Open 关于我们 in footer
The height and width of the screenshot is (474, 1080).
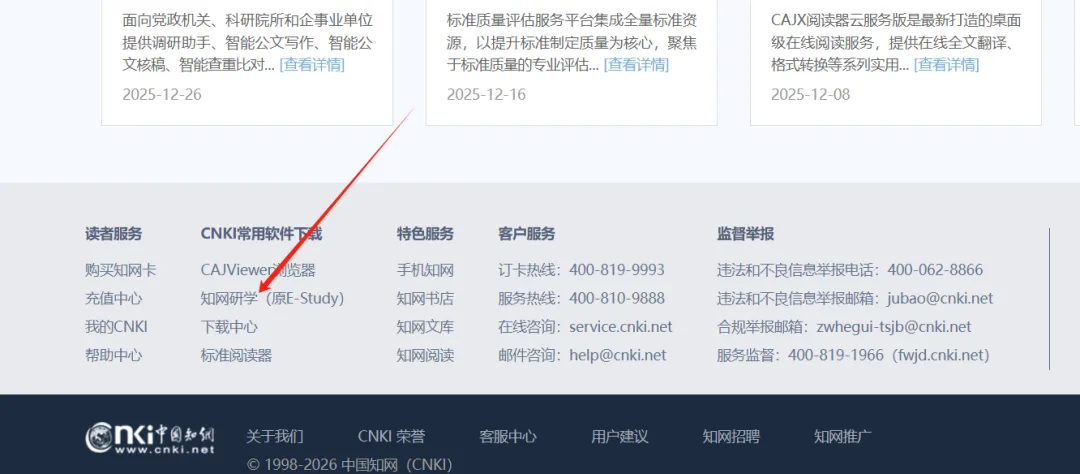pos(275,436)
